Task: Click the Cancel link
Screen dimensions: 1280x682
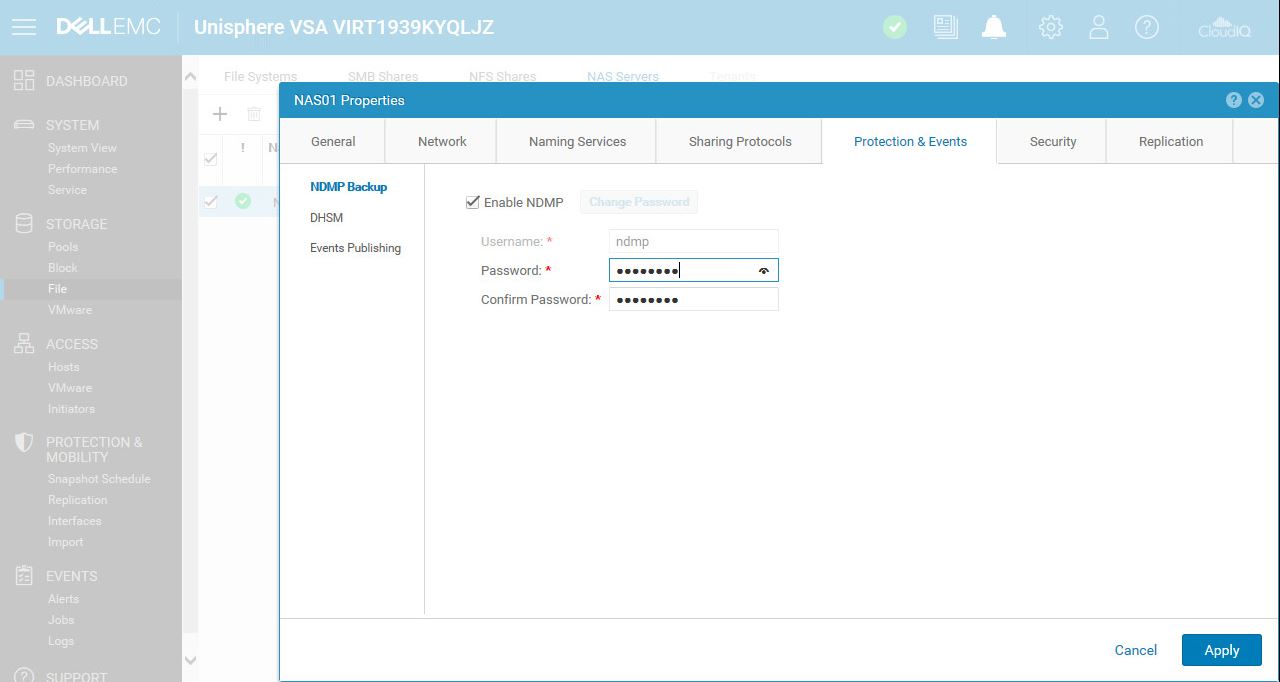Action: click(1136, 650)
